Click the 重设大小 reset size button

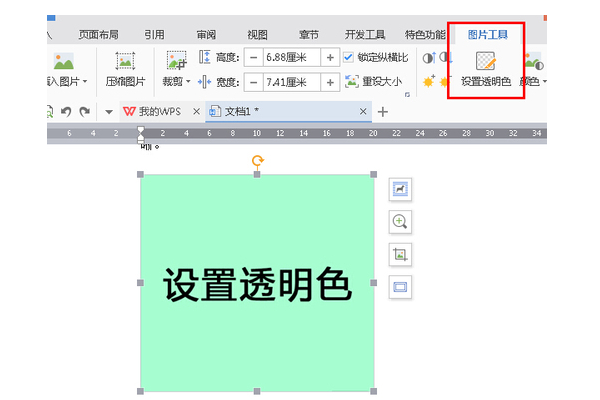(373, 82)
